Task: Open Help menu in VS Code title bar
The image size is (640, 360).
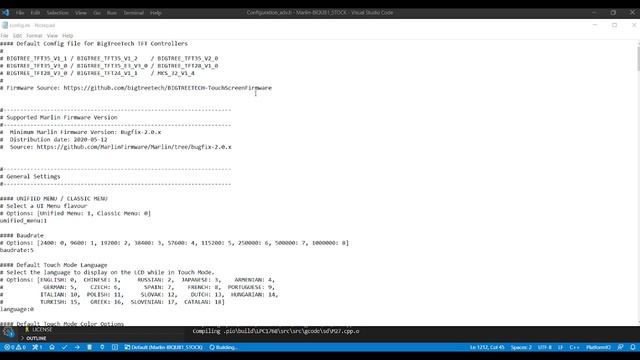Action: [156, 13]
